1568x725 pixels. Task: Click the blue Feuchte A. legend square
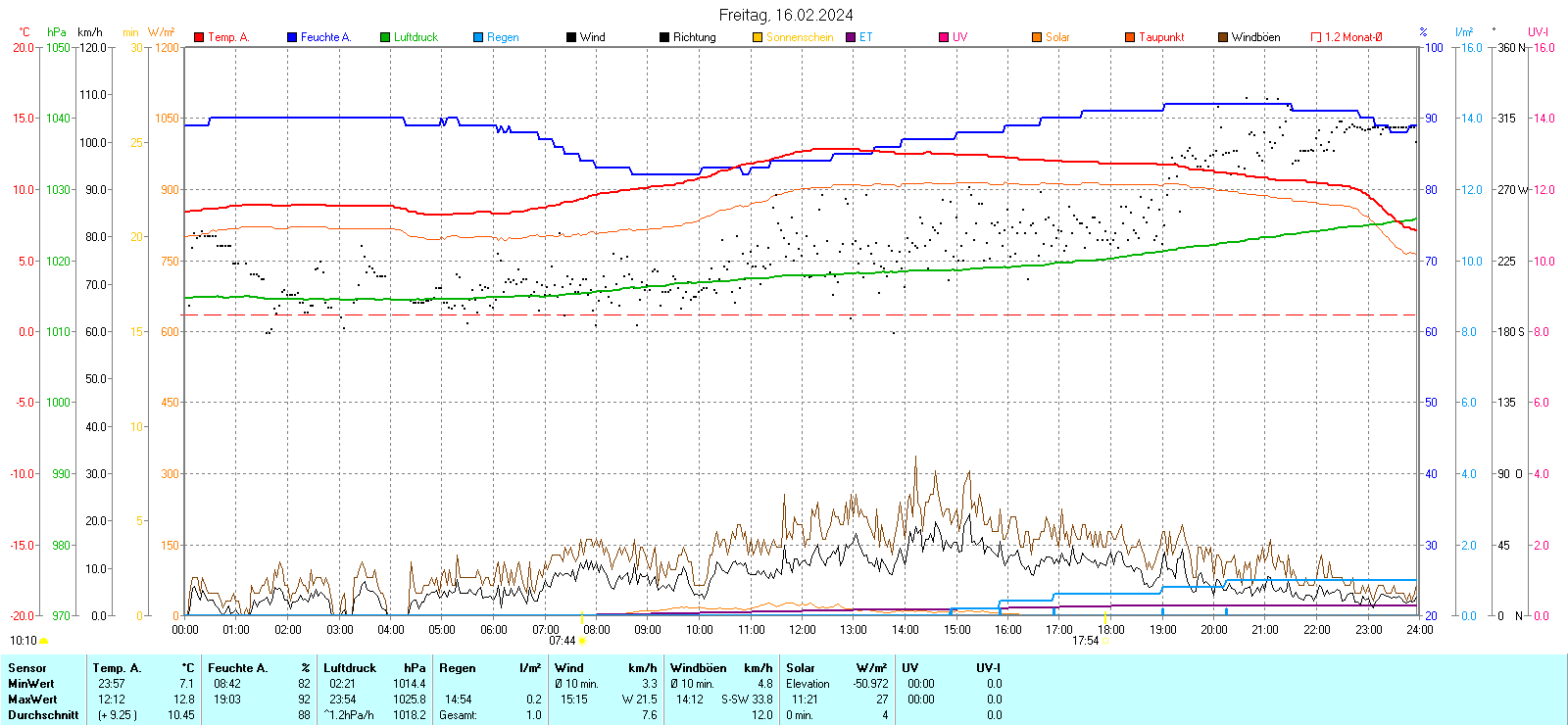[292, 37]
